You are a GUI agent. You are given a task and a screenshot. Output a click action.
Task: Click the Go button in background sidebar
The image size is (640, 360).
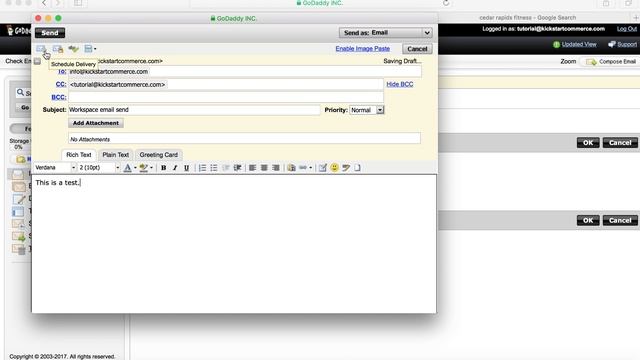(25, 107)
